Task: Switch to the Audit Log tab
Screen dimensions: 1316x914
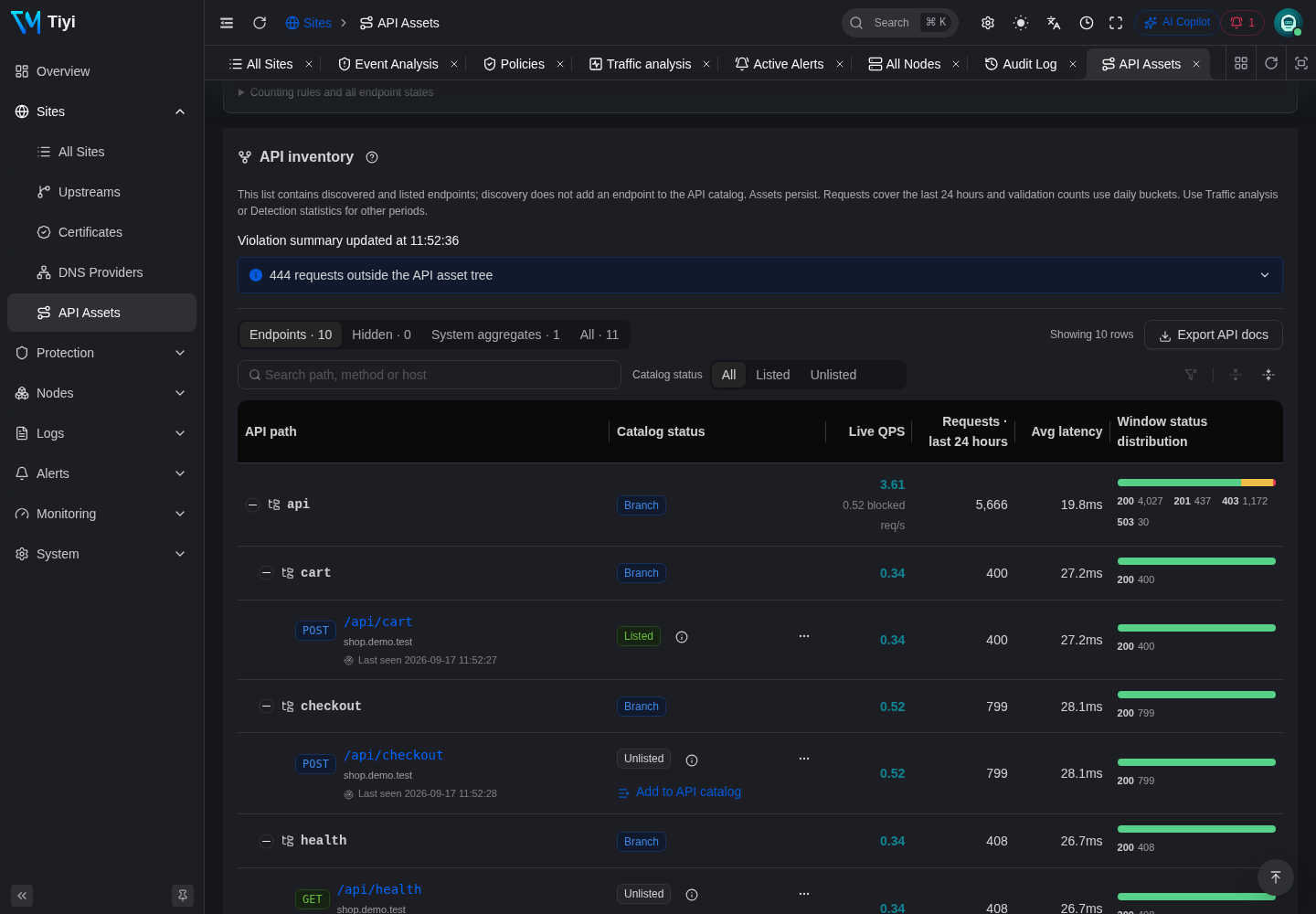Action: (1021, 64)
